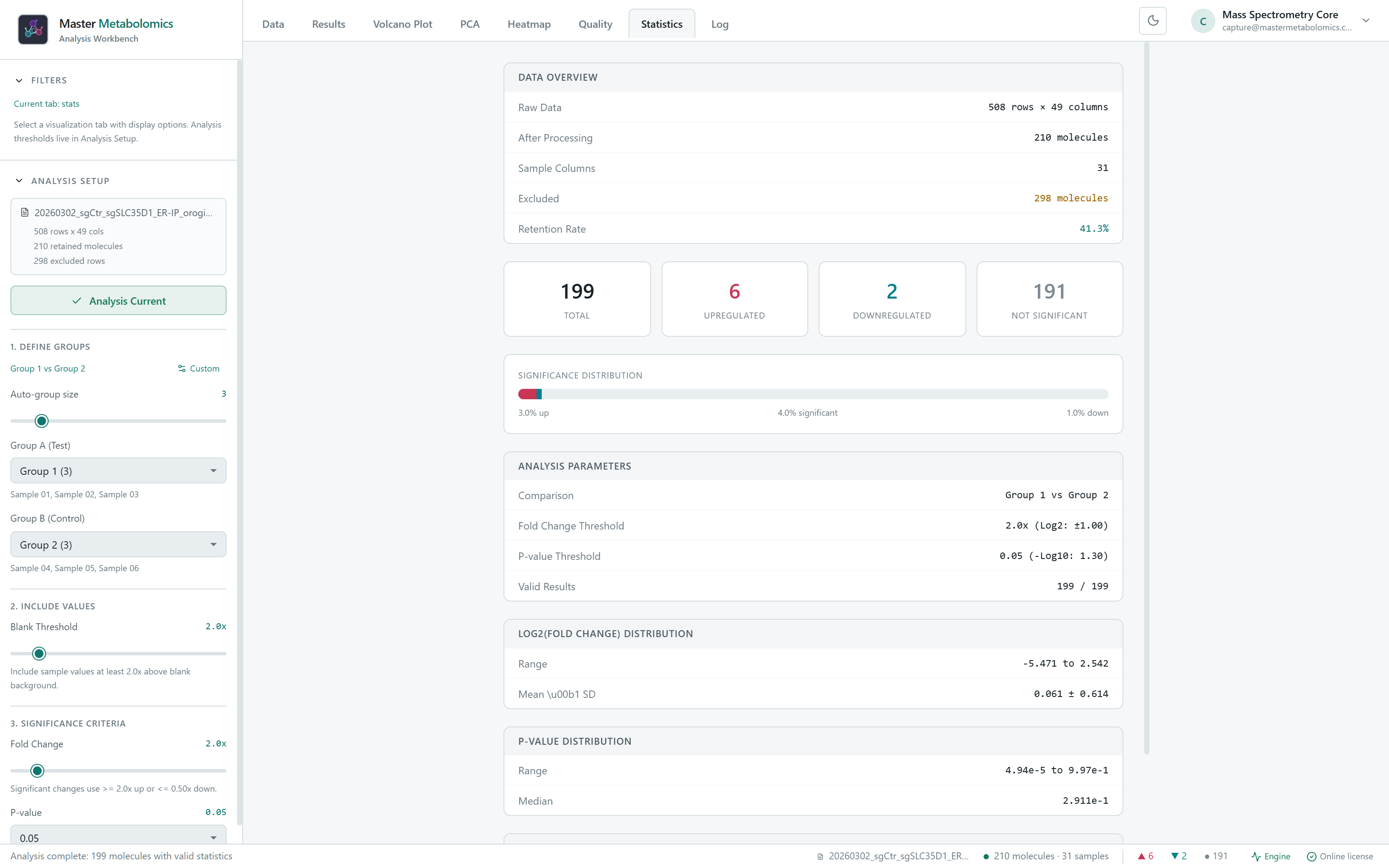Click the Group 1 vs Group 2 link

(x=48, y=368)
